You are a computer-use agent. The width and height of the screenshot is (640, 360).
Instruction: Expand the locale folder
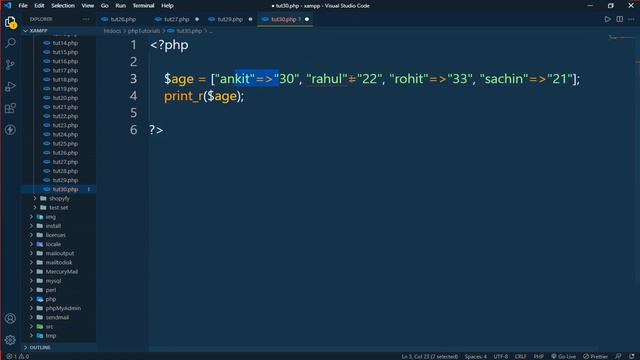point(53,244)
